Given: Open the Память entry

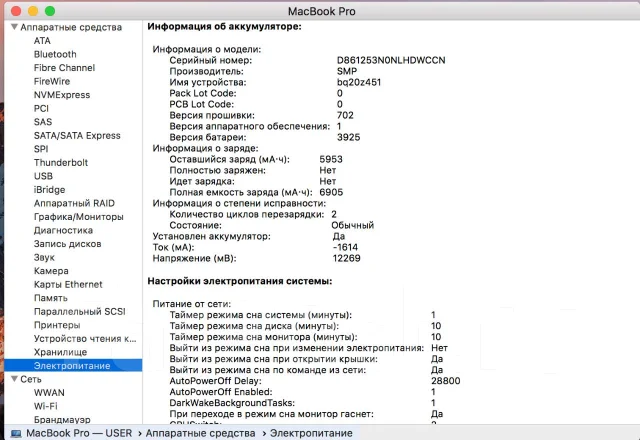Looking at the screenshot, I should (x=51, y=298).
